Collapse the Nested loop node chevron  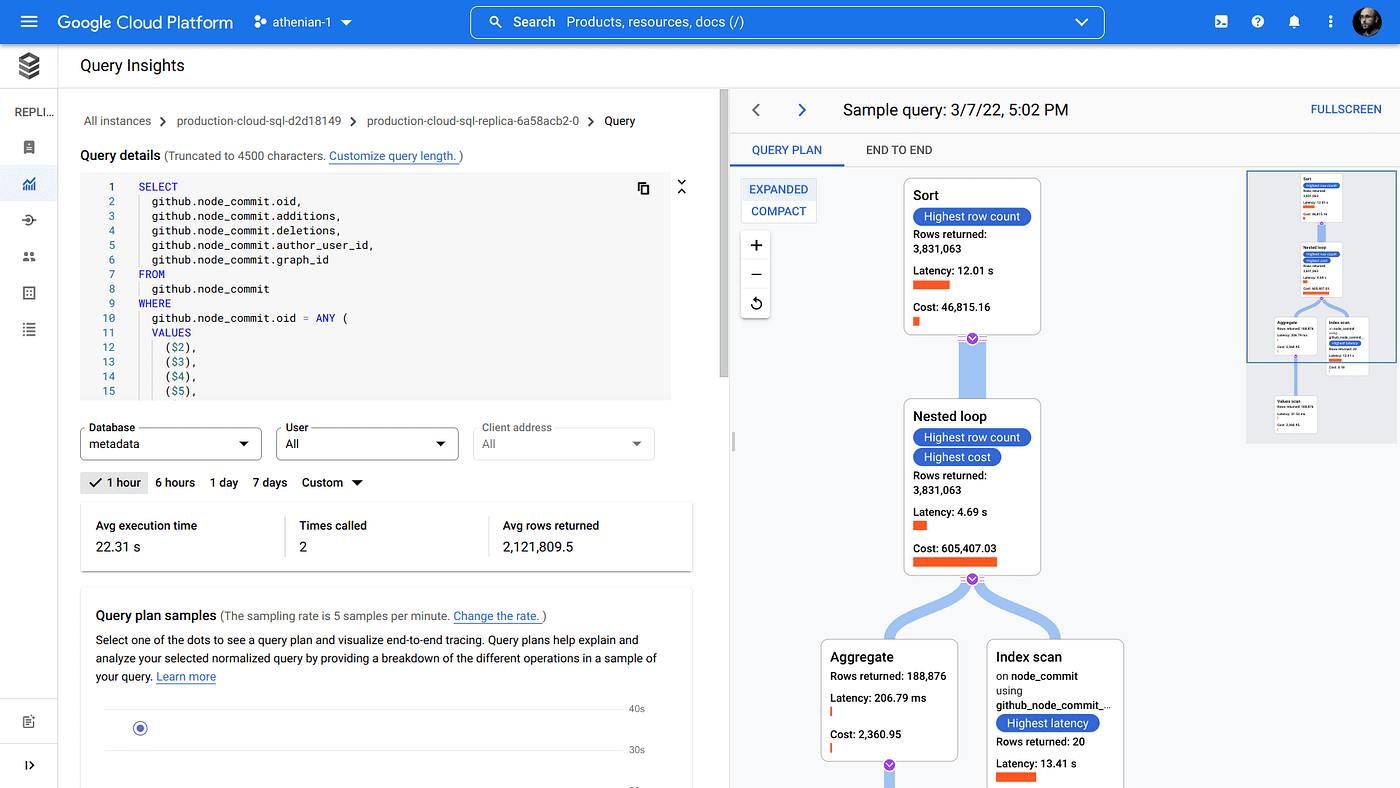[972, 579]
